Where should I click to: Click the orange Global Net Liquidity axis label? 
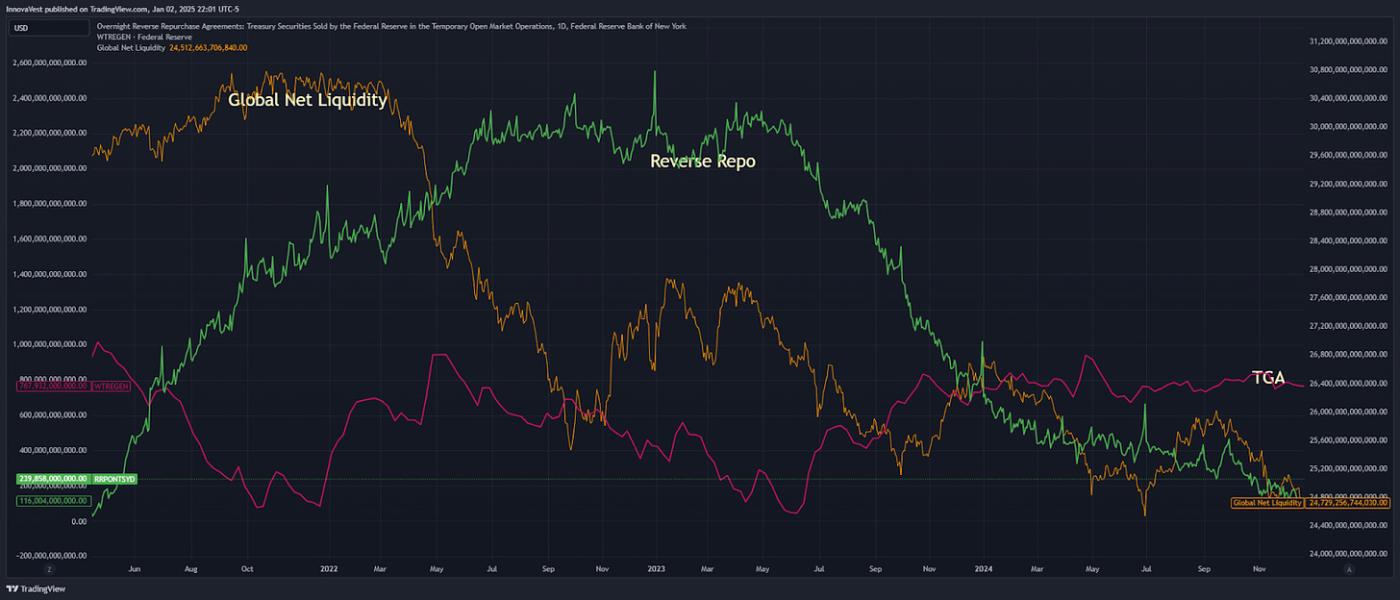tap(1267, 502)
